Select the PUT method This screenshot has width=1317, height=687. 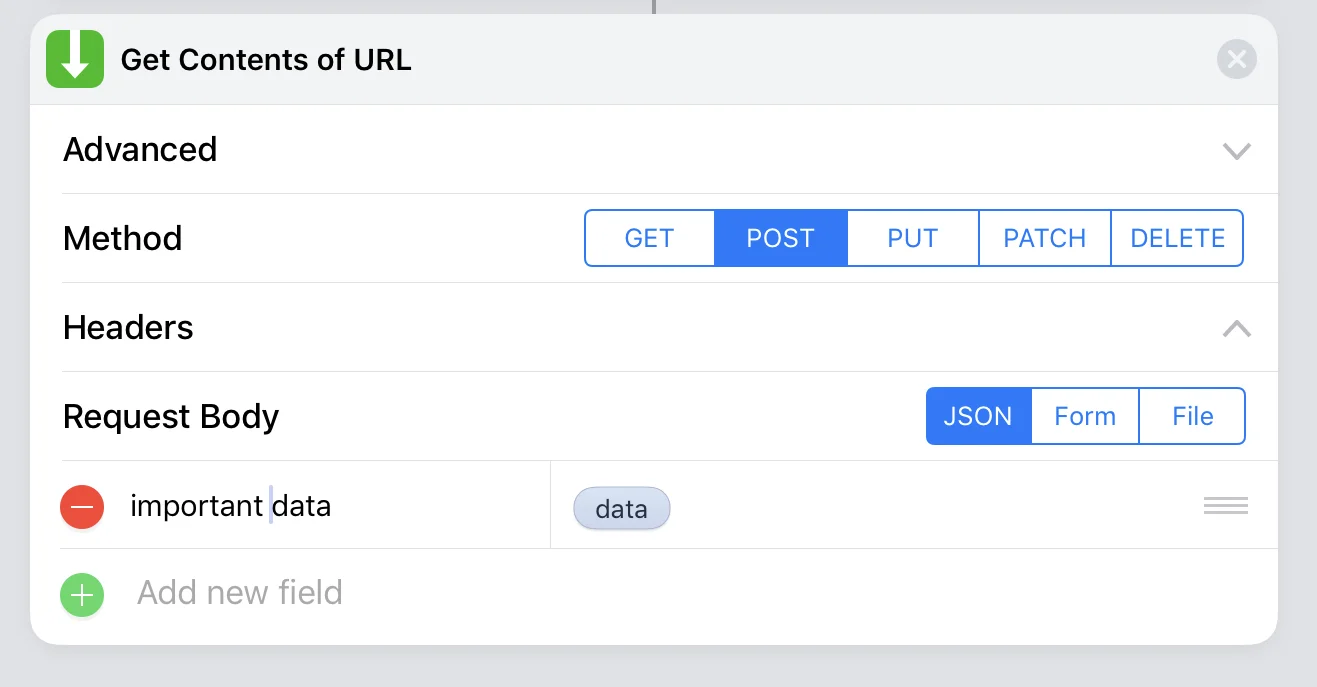point(913,238)
